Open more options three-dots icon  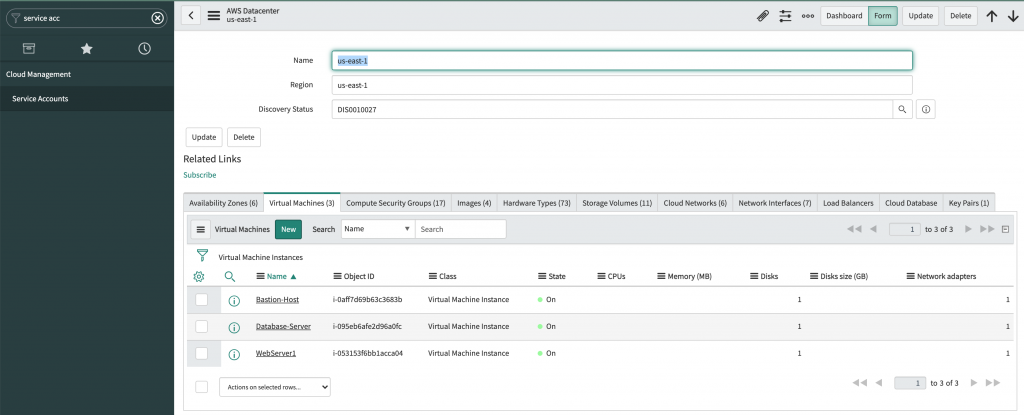pos(808,16)
